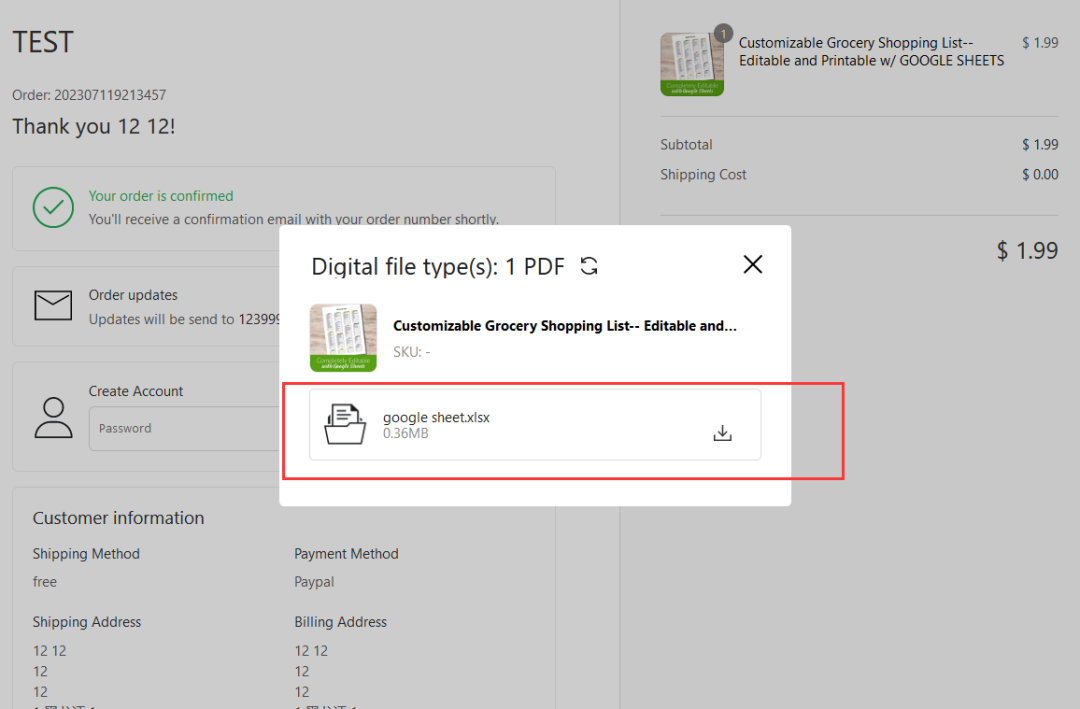The width and height of the screenshot is (1080, 709).
Task: Click the quantity badge on product thumbnail
Action: (723, 34)
